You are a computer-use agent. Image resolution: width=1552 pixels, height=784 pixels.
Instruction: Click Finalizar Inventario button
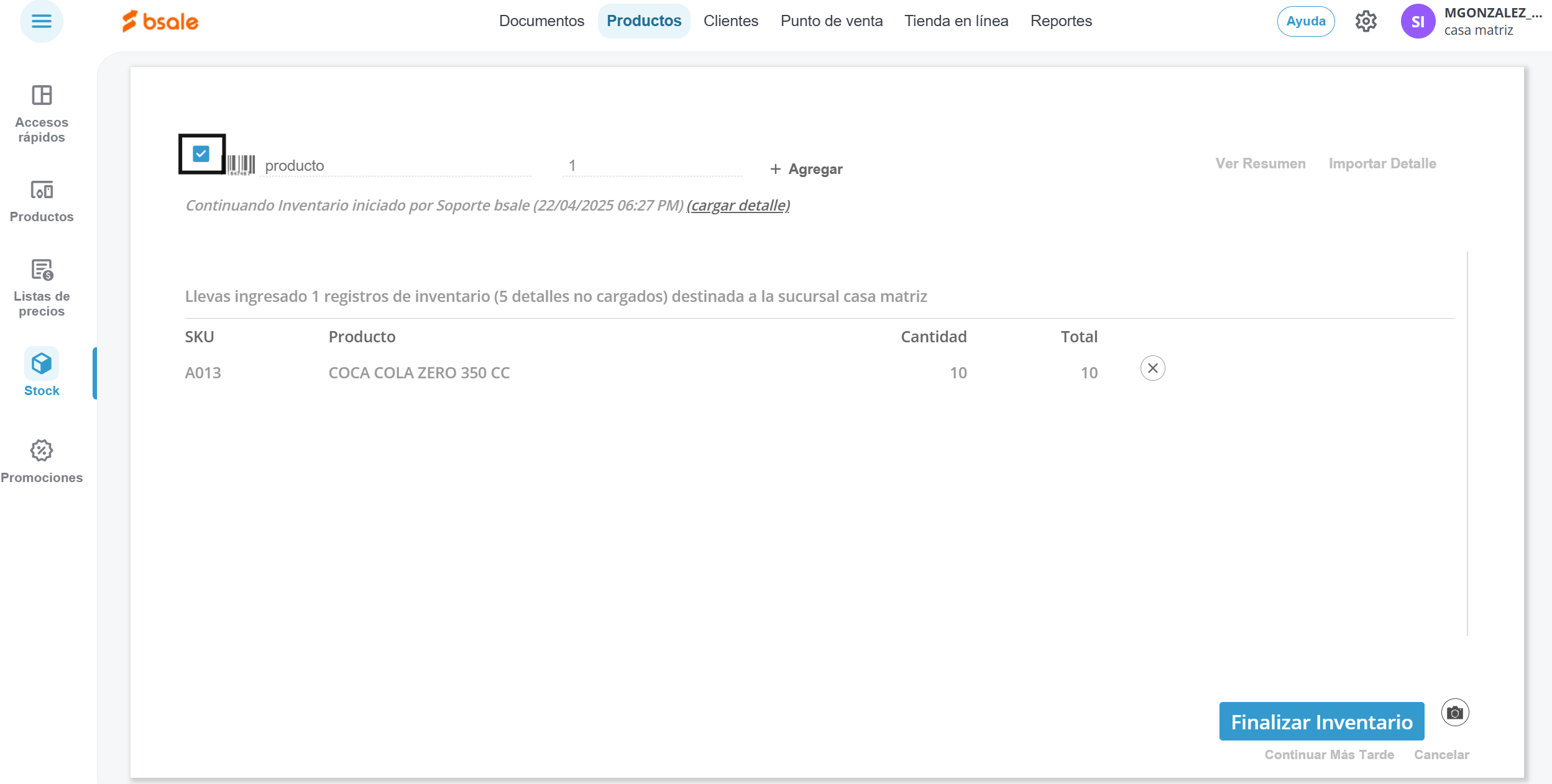(1321, 721)
